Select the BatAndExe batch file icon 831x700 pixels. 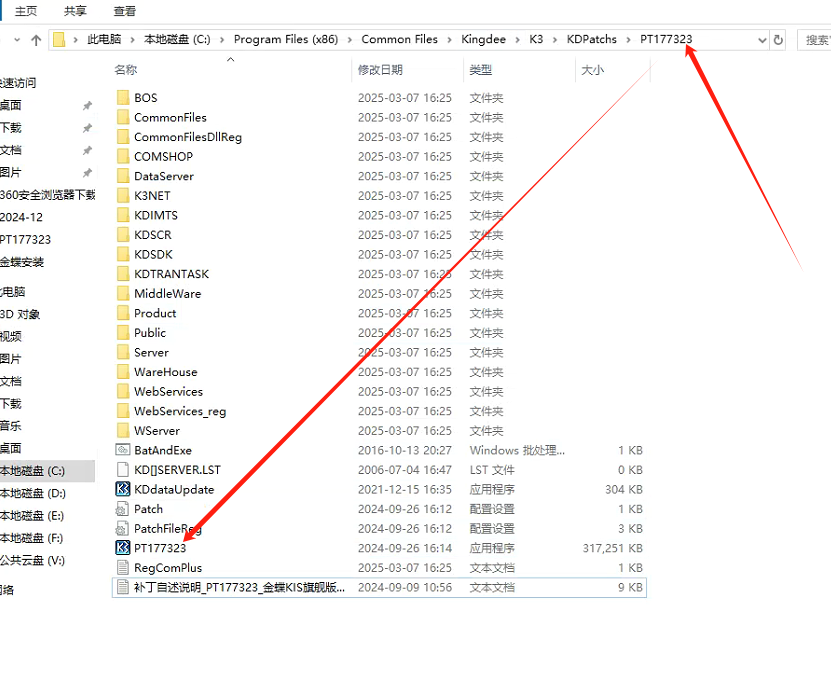123,450
